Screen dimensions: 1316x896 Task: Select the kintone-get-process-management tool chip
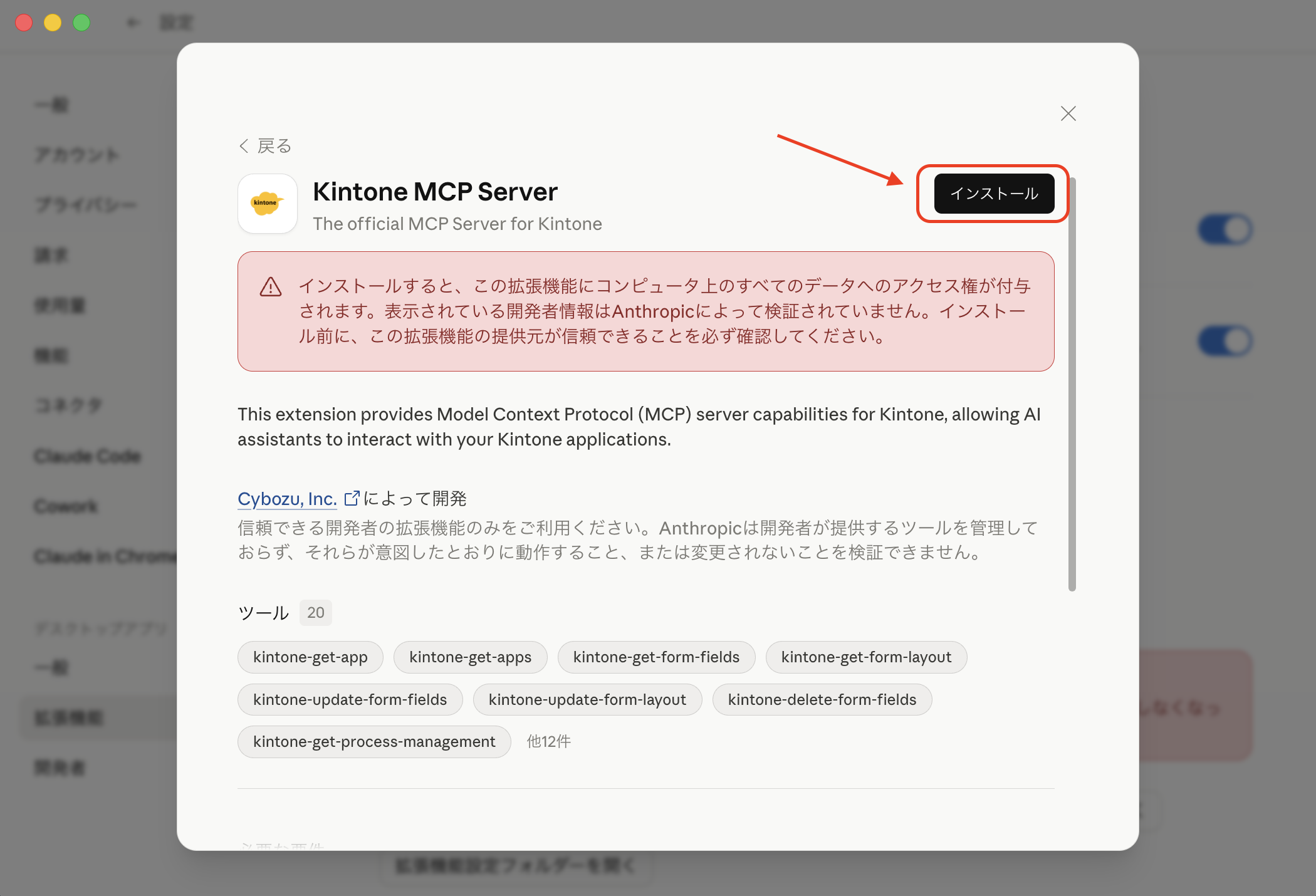(374, 742)
